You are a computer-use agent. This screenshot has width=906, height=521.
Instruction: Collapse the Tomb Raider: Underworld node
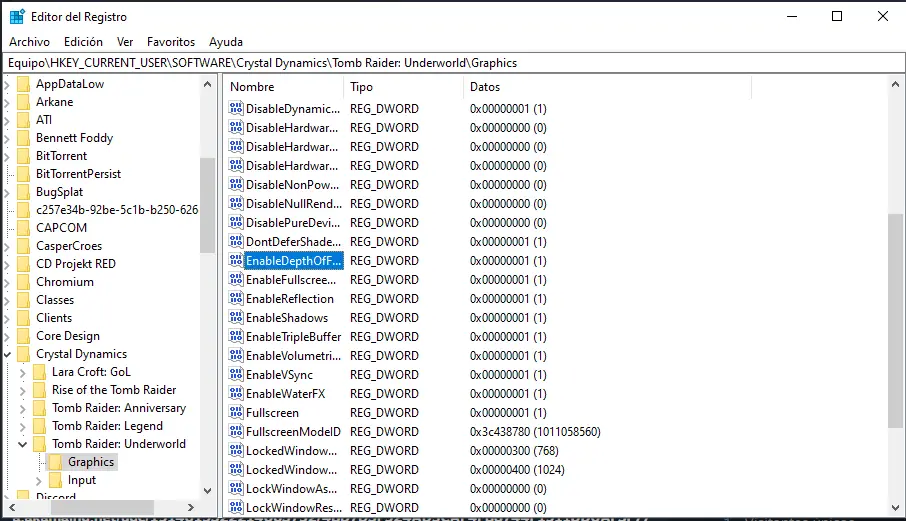click(x=23, y=444)
